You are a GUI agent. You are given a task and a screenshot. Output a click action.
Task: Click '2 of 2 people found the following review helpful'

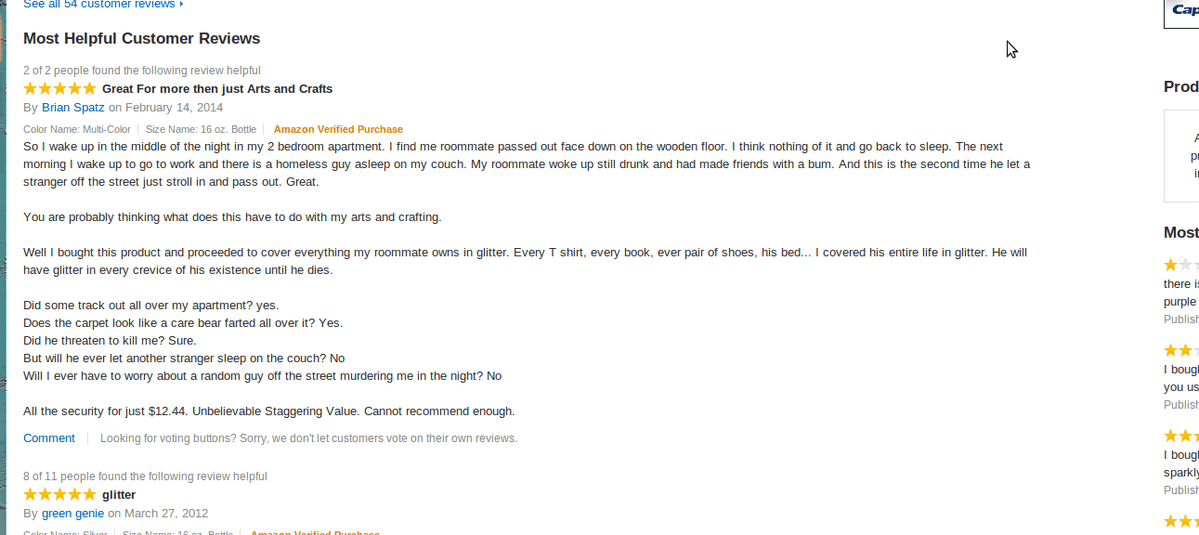[x=141, y=70]
